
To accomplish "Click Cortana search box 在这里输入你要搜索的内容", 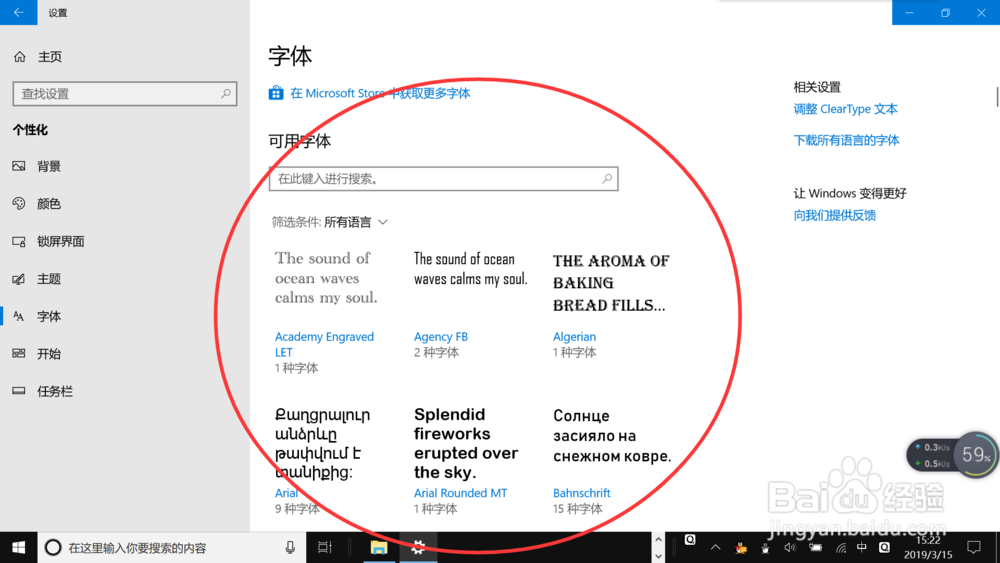I will coord(170,548).
